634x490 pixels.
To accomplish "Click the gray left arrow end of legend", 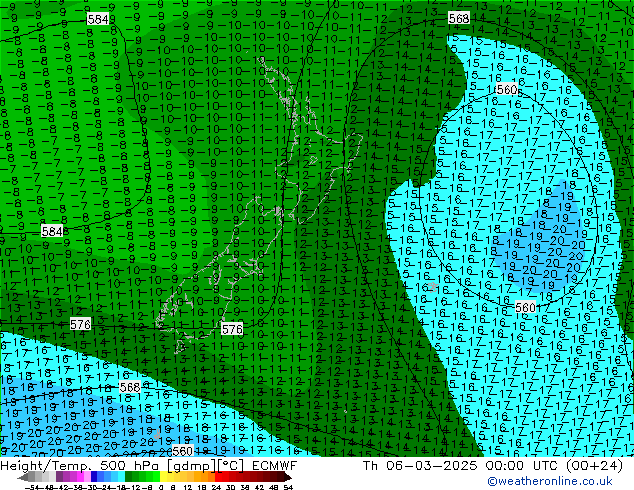I will click(23, 477).
